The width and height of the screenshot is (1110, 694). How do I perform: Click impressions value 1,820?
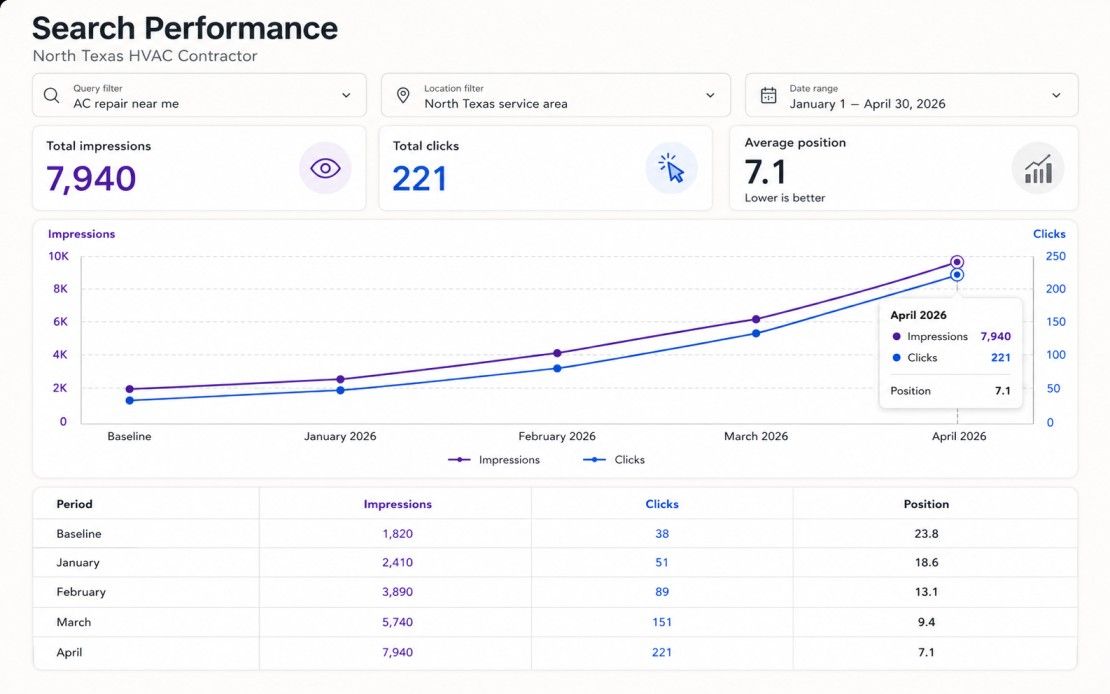point(398,534)
